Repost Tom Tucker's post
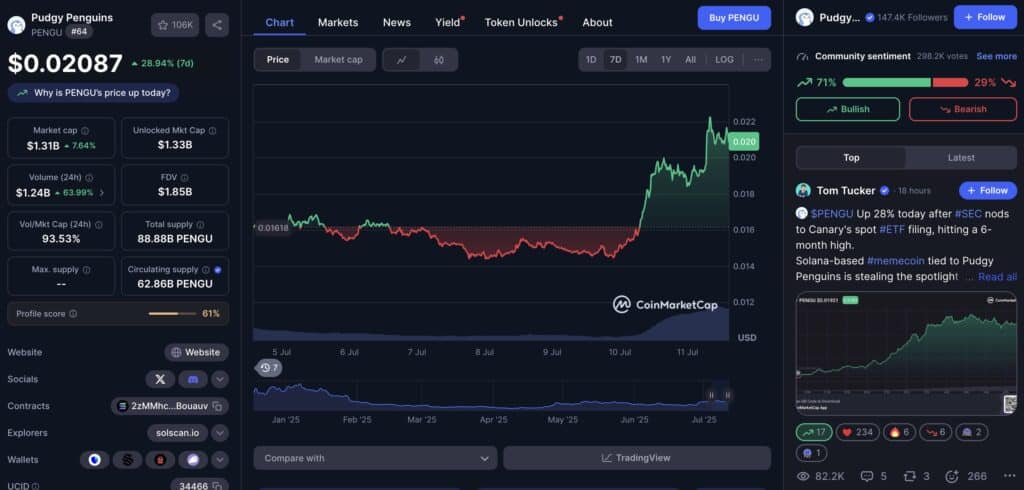Viewport: 1024px width, 490px height. tap(917, 476)
